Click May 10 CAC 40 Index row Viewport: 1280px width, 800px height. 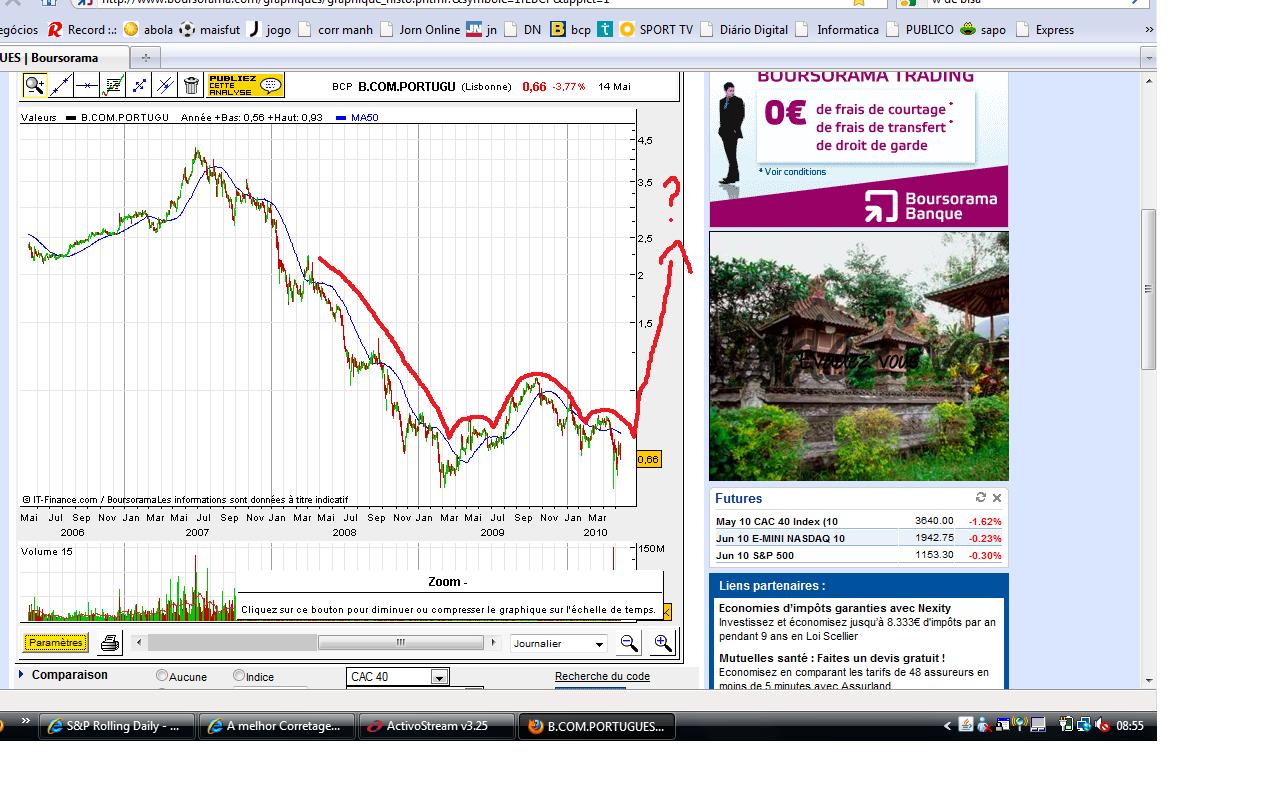tap(858, 521)
